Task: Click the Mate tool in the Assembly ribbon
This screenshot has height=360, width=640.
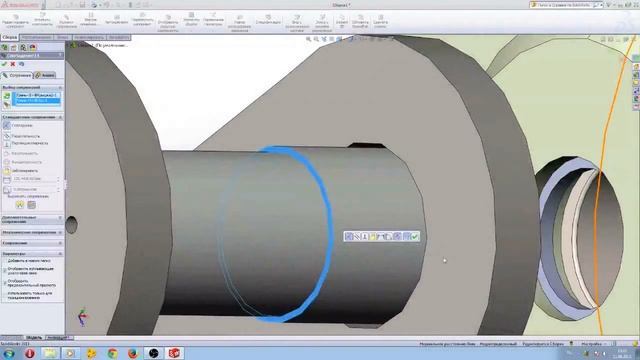Action: [x=67, y=22]
